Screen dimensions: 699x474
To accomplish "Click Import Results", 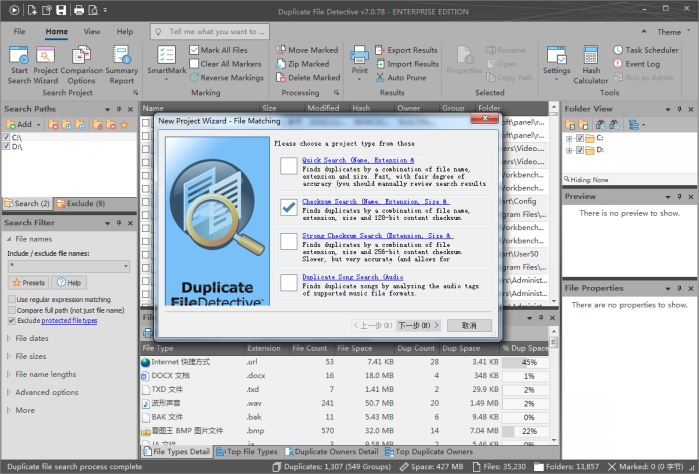I will pos(407,64).
